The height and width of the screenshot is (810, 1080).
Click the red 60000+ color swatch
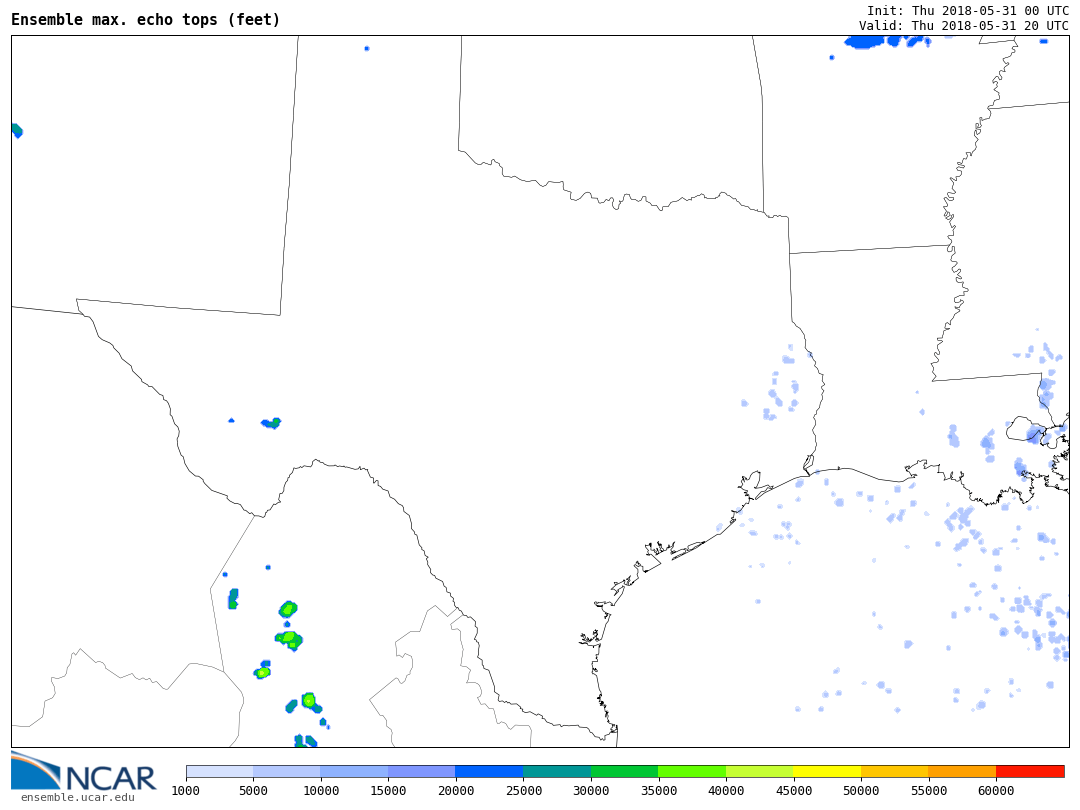[x=1030, y=771]
